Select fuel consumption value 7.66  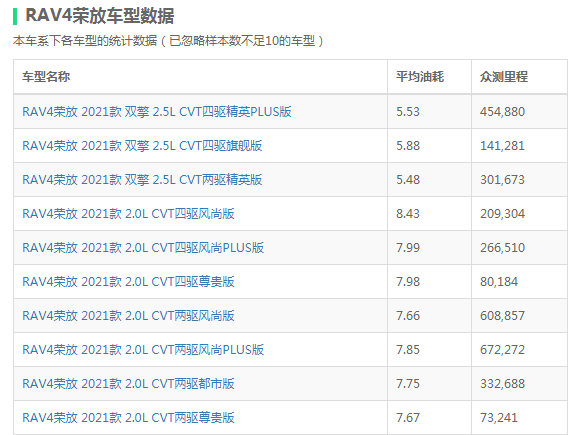coord(408,316)
